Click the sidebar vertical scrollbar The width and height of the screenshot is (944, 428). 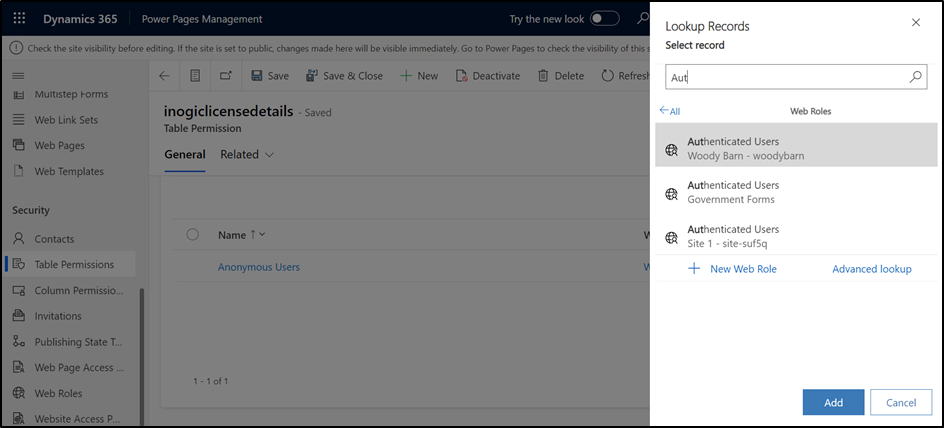tap(142, 355)
